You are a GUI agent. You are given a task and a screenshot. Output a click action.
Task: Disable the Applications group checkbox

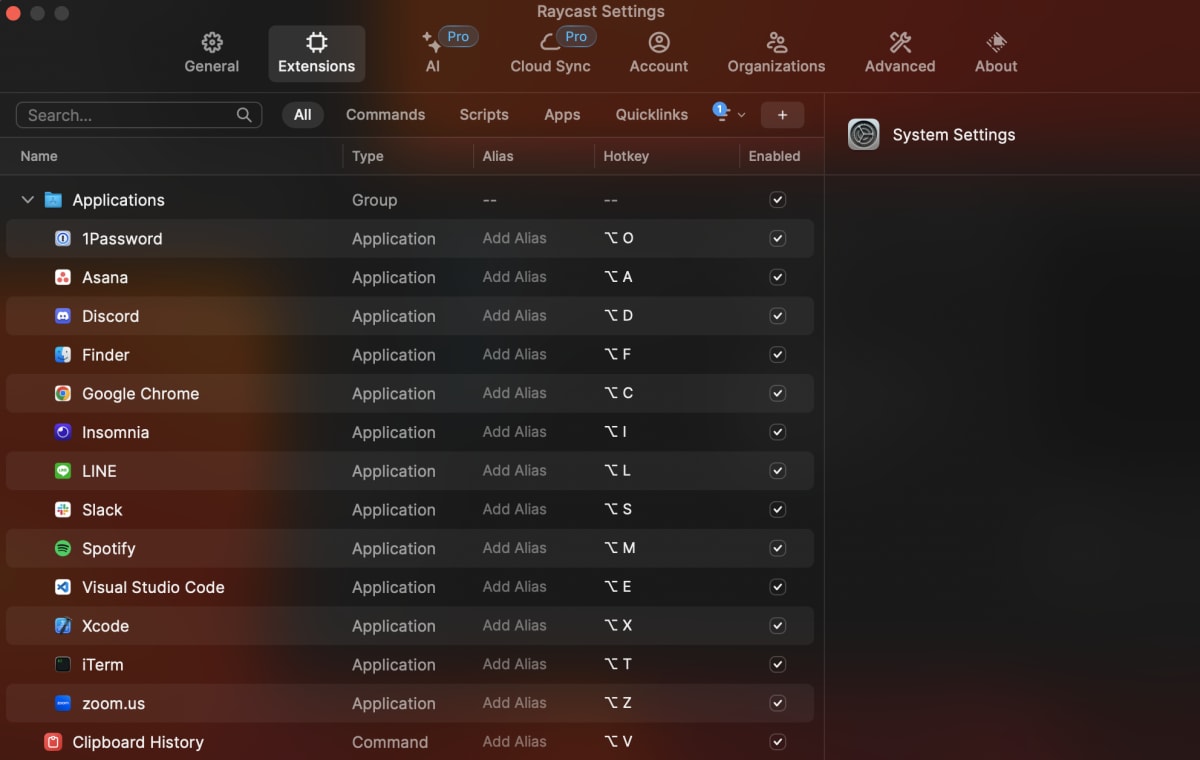coord(778,200)
